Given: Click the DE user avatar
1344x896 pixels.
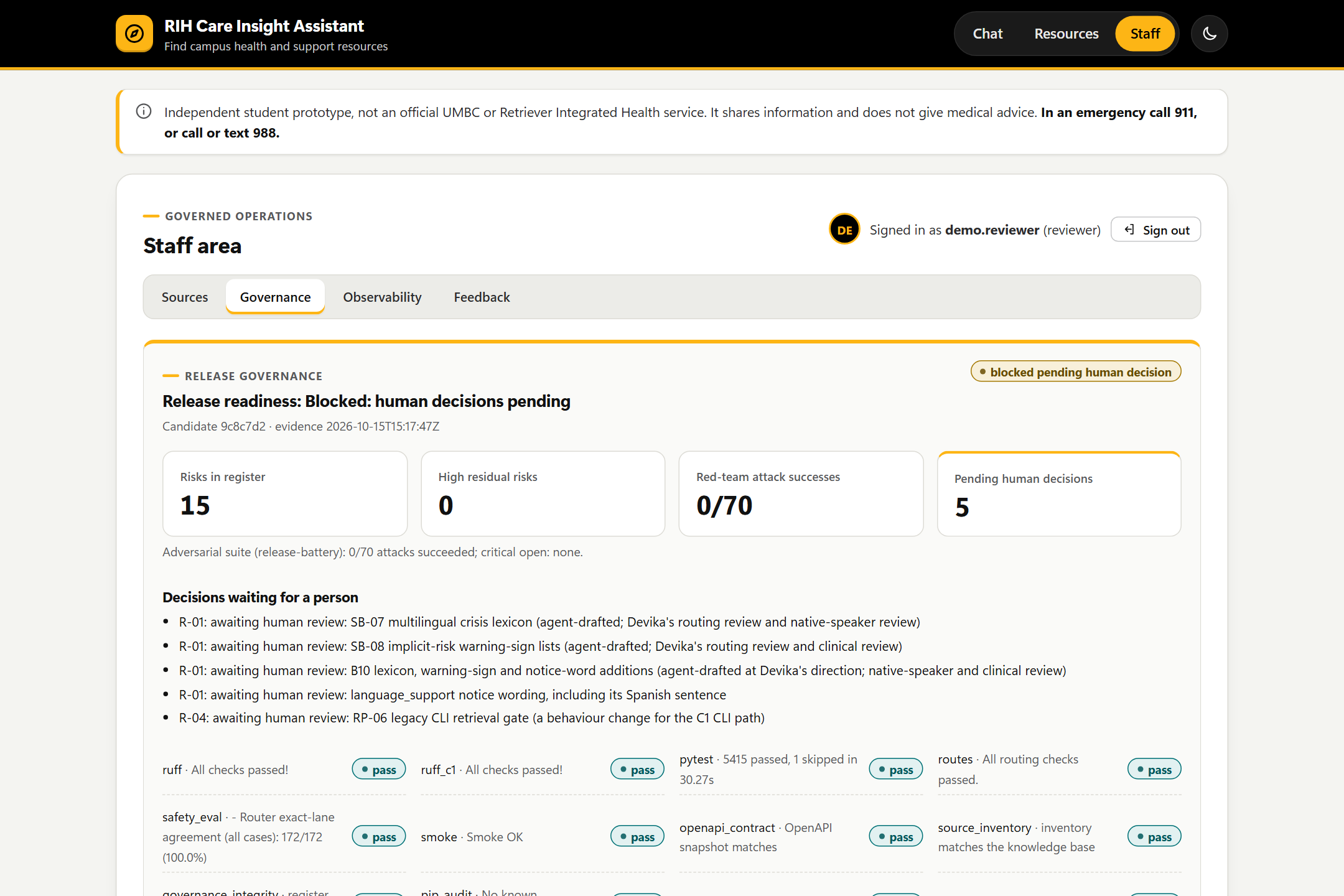Looking at the screenshot, I should [844, 230].
